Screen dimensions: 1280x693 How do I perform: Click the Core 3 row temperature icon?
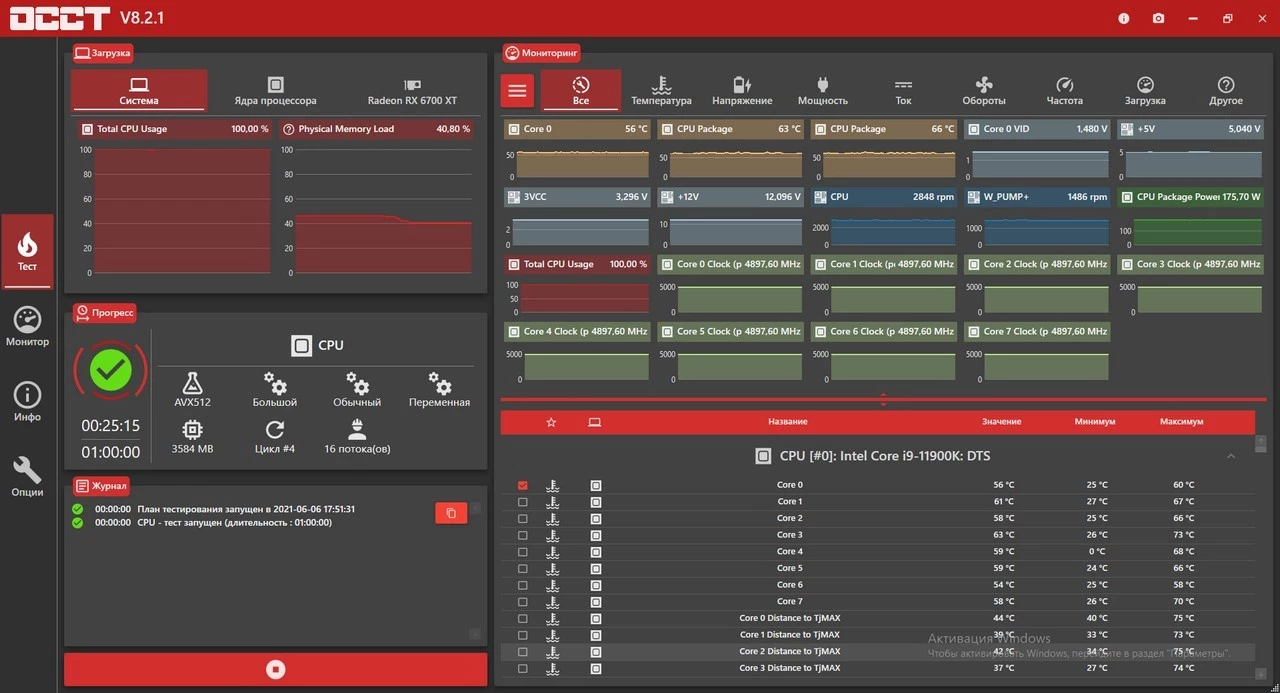(553, 535)
